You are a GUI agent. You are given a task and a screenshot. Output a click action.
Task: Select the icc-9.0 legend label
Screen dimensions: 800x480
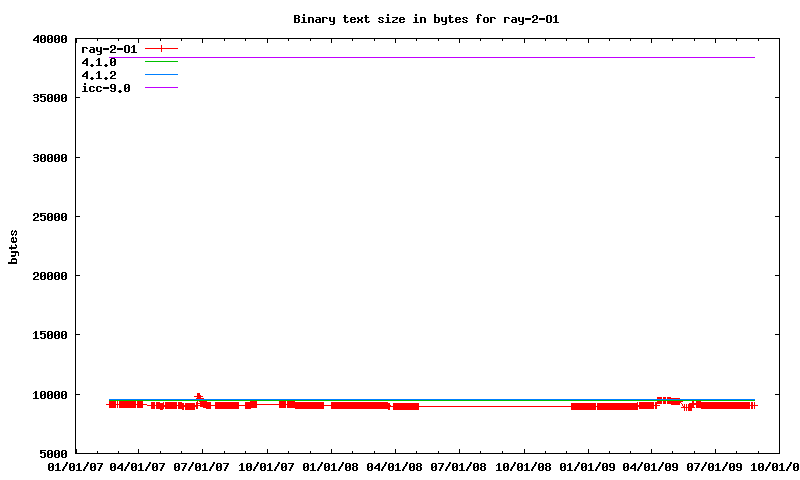point(105,88)
